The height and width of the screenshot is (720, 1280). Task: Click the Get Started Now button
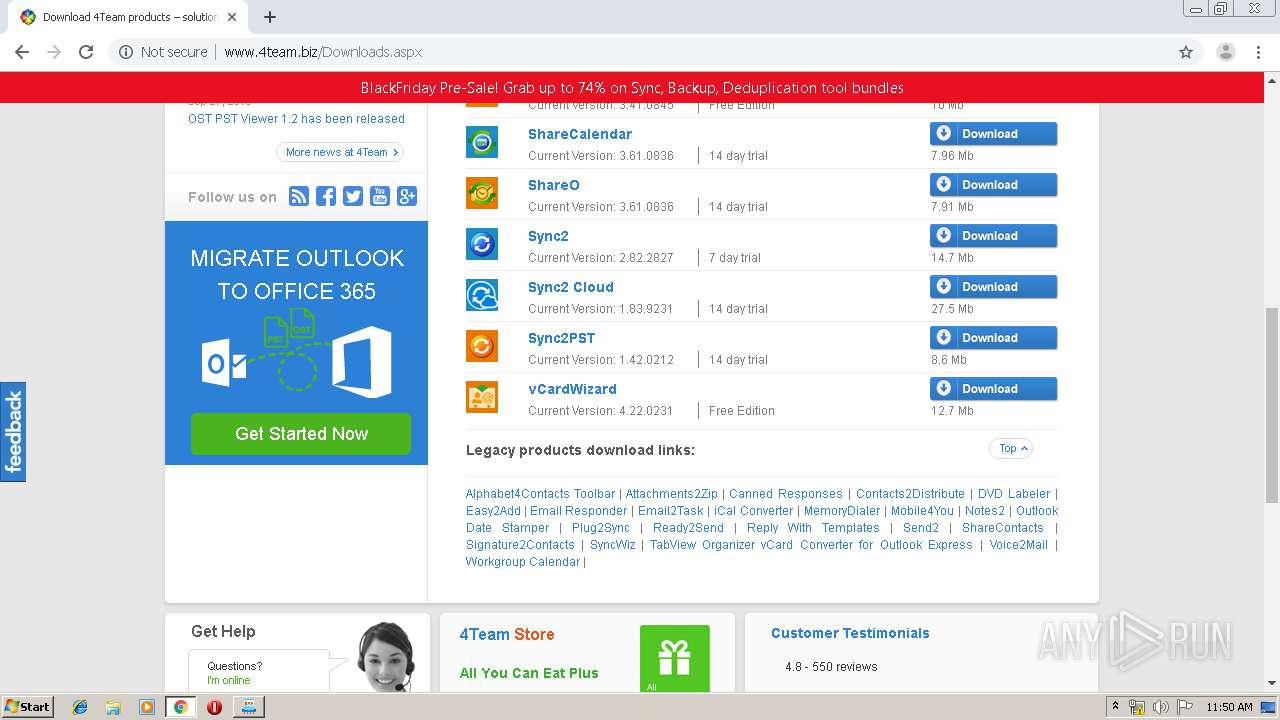click(301, 434)
